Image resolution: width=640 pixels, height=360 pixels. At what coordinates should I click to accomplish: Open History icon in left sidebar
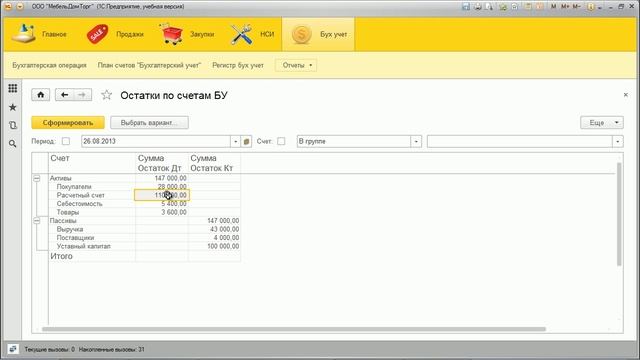(13, 125)
